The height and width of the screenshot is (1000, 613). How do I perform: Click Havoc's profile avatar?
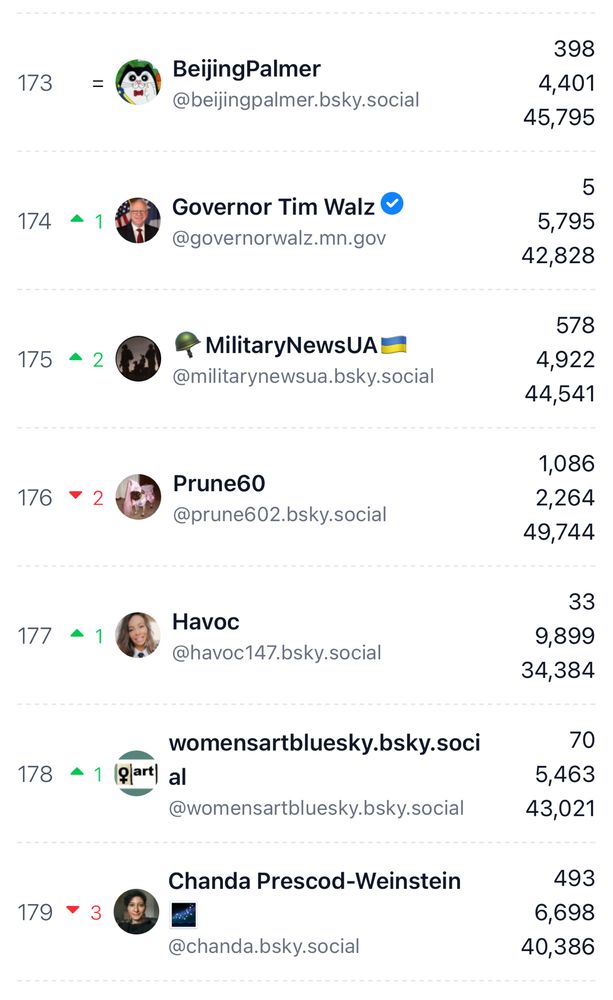138,635
